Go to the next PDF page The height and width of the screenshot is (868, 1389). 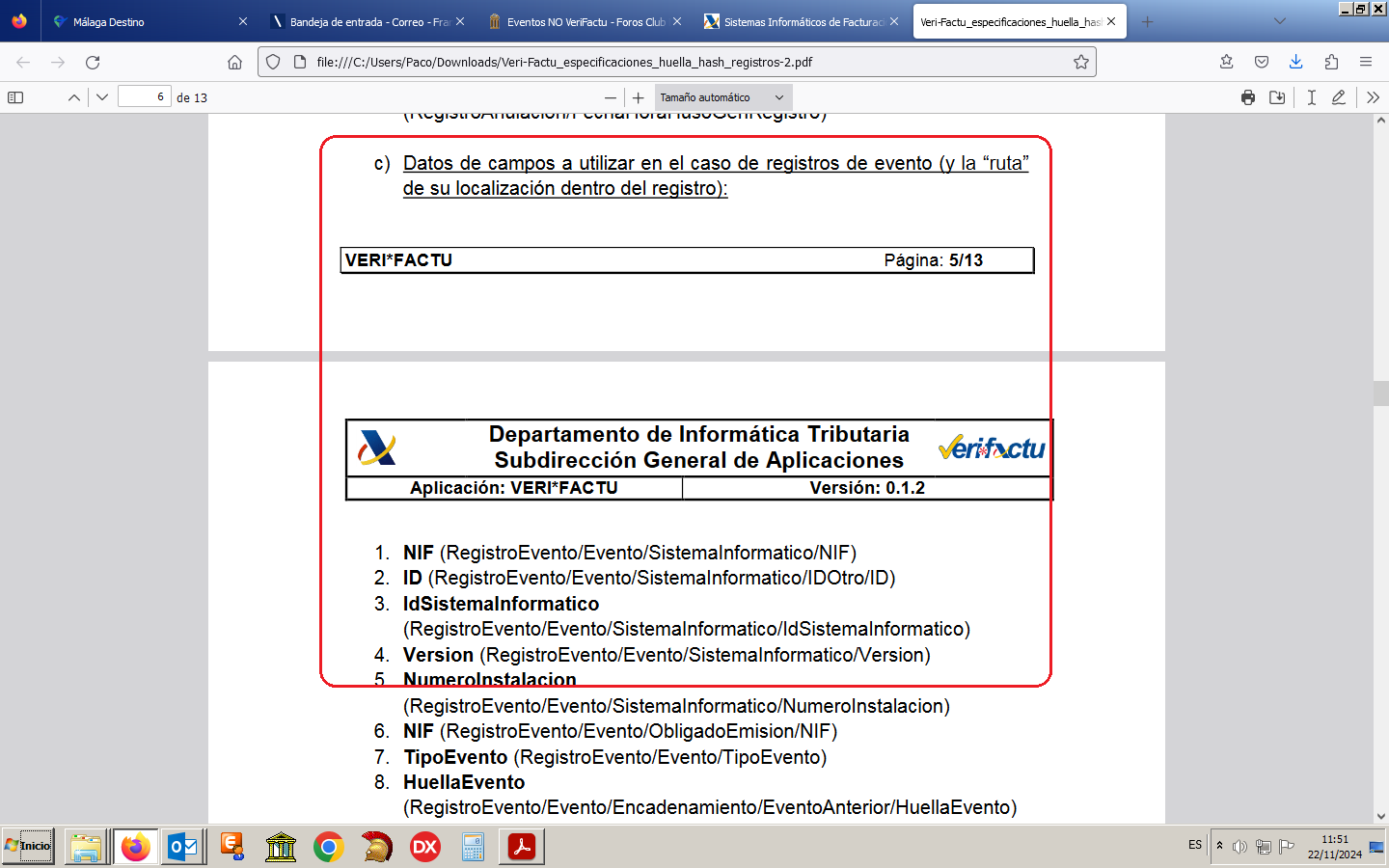[x=102, y=97]
